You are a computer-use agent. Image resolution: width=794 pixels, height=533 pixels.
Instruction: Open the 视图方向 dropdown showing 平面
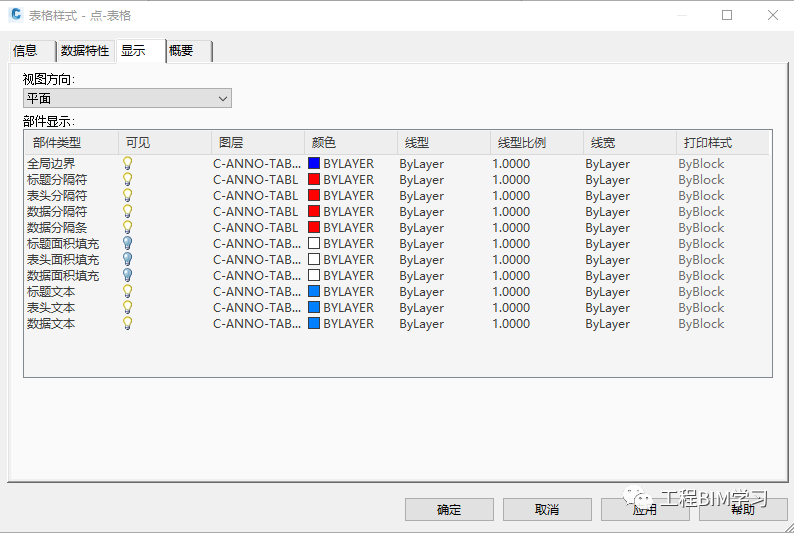tap(127, 98)
